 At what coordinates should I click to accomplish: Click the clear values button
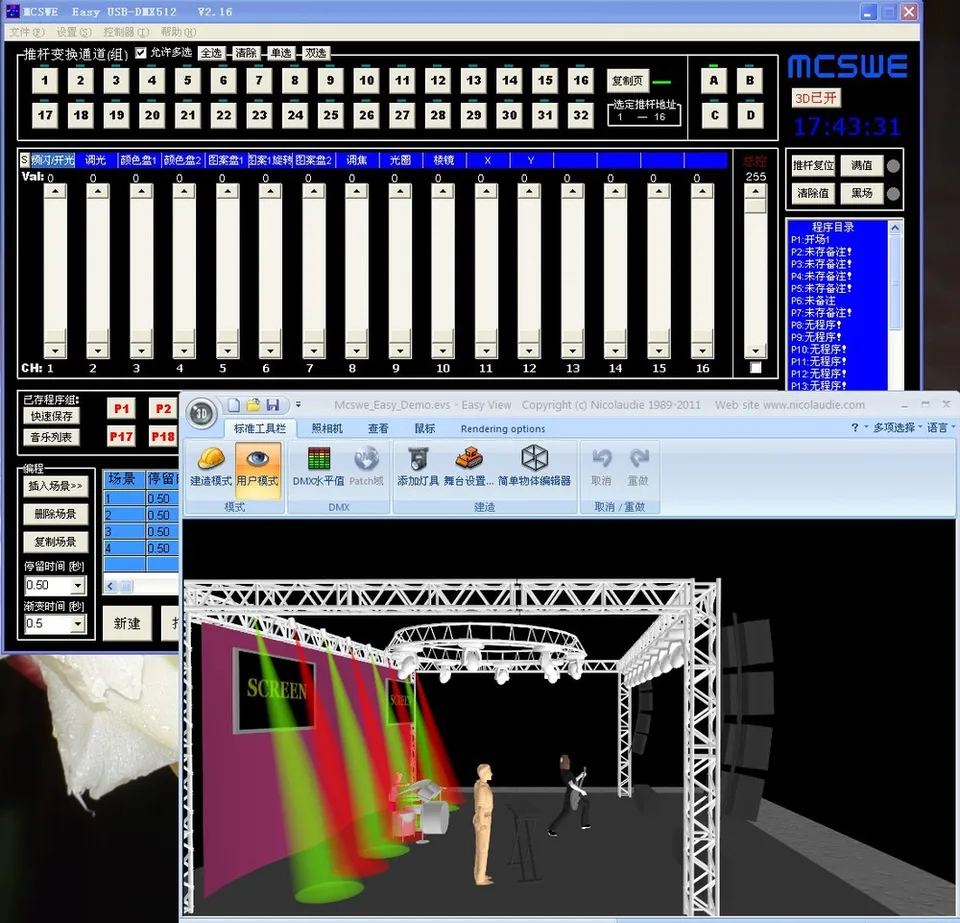813,193
